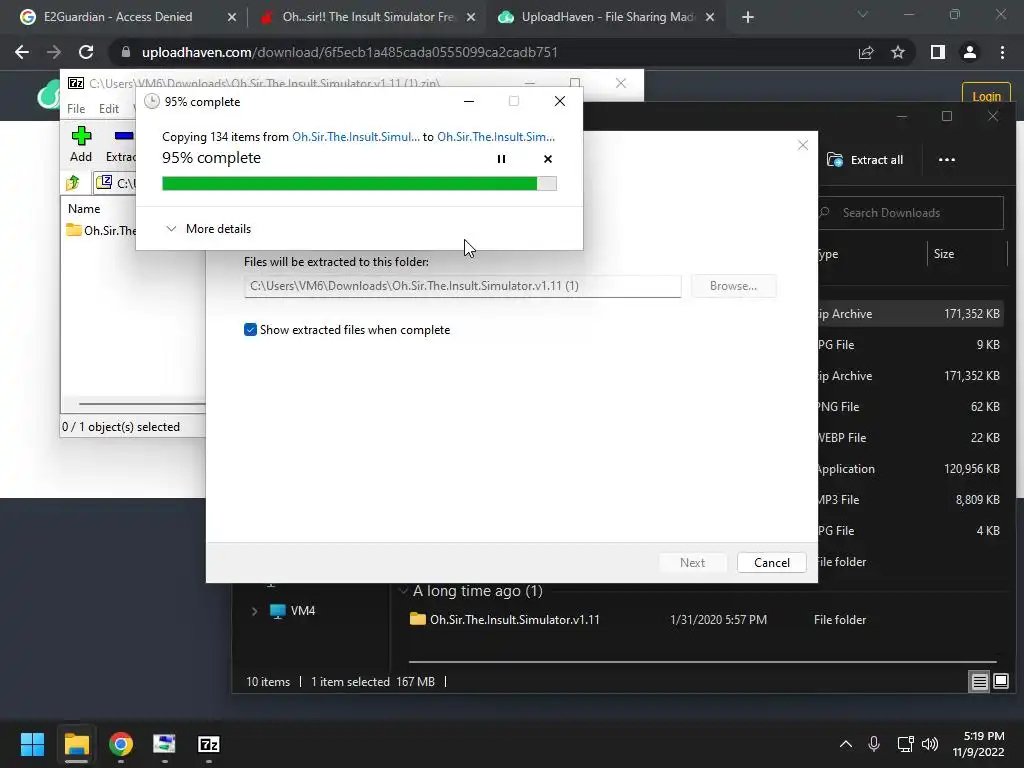Click the Next button
Screen dimensions: 1024x768
point(692,562)
